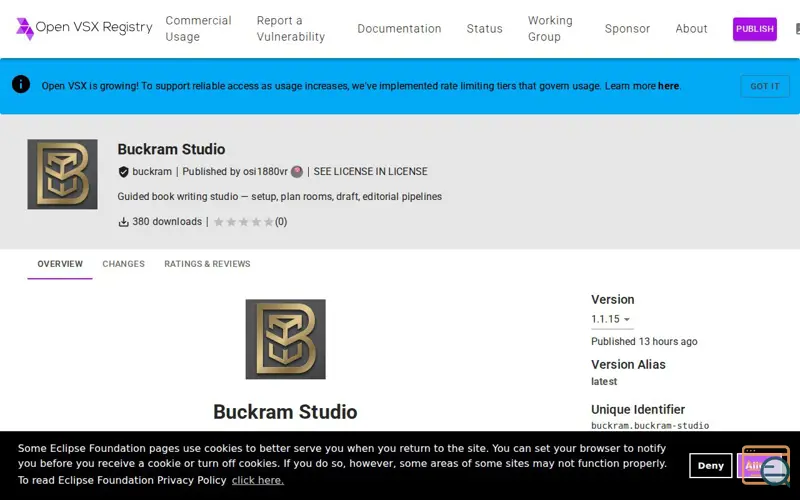
Task: Click the buckram.buckram-studio unique identifier
Action: [x=650, y=426]
